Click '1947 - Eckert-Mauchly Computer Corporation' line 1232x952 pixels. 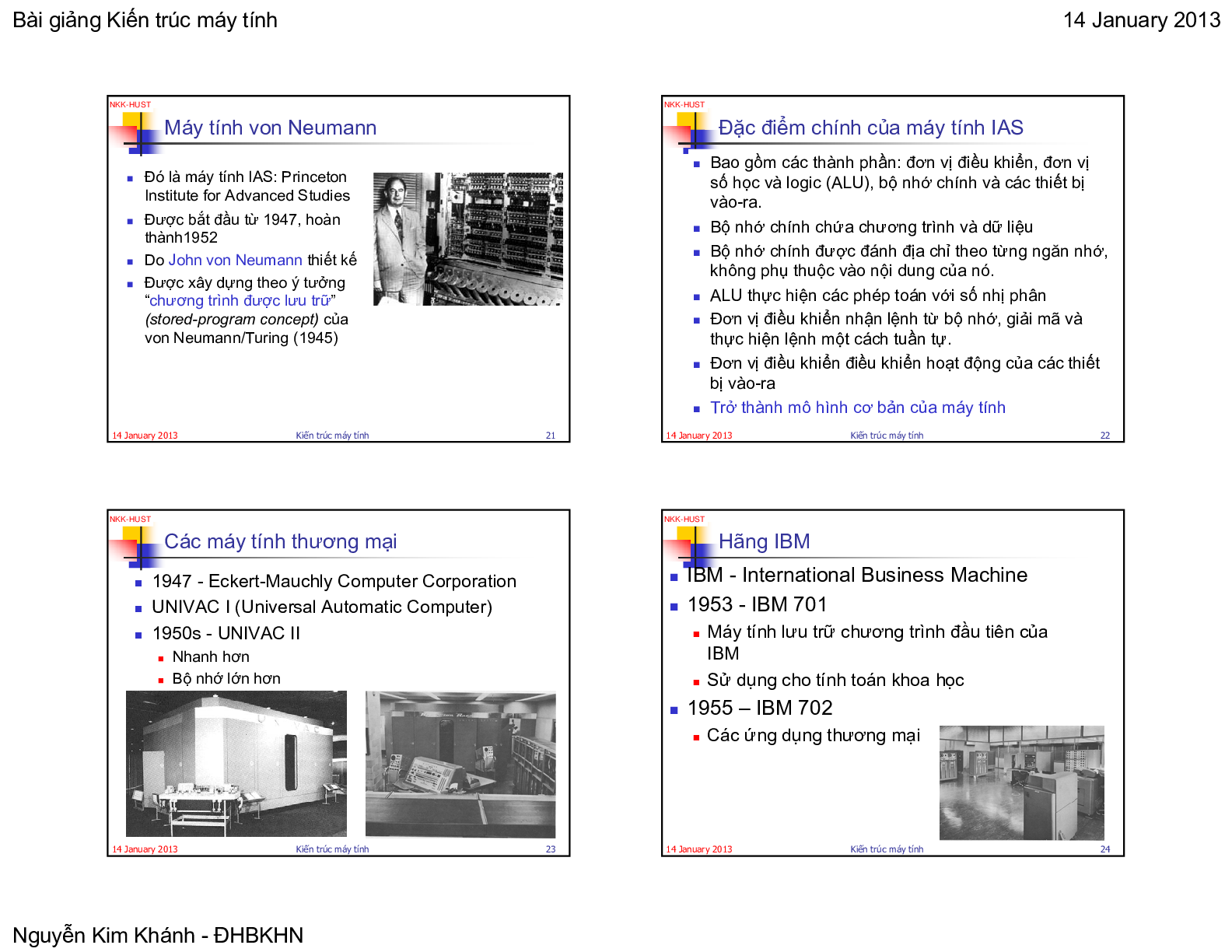tap(334, 582)
